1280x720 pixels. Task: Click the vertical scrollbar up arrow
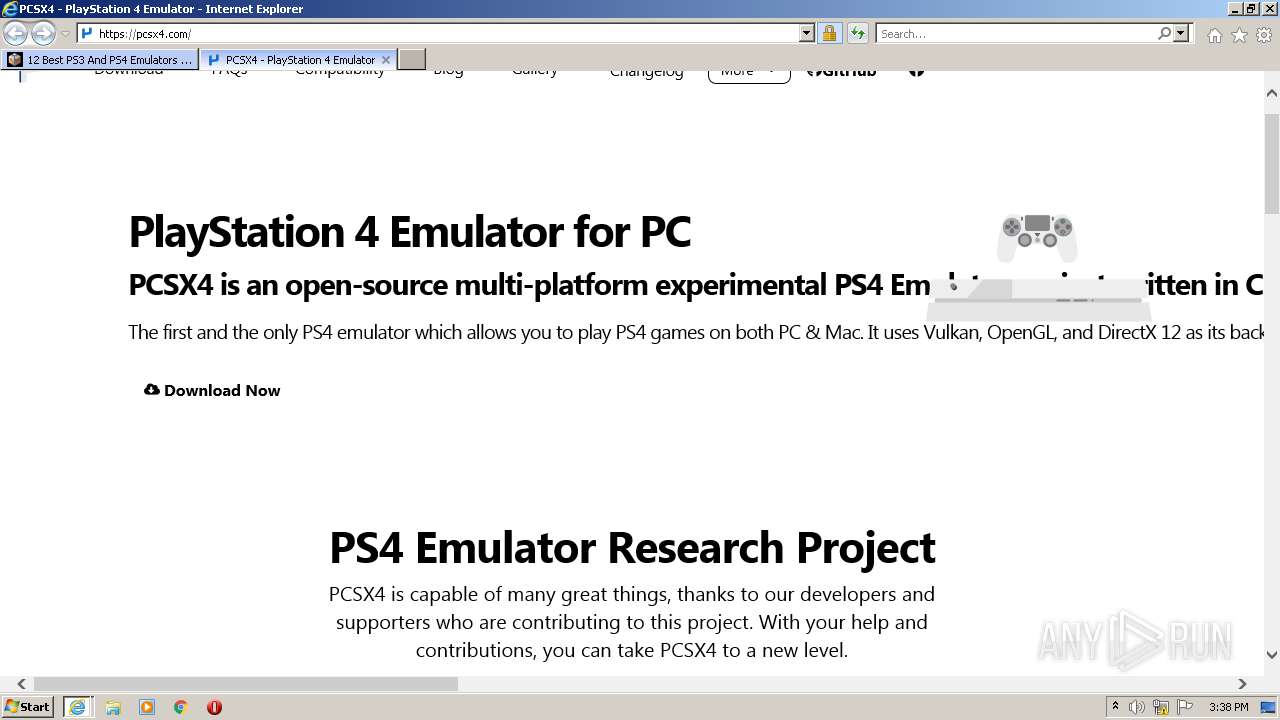coord(1272,93)
